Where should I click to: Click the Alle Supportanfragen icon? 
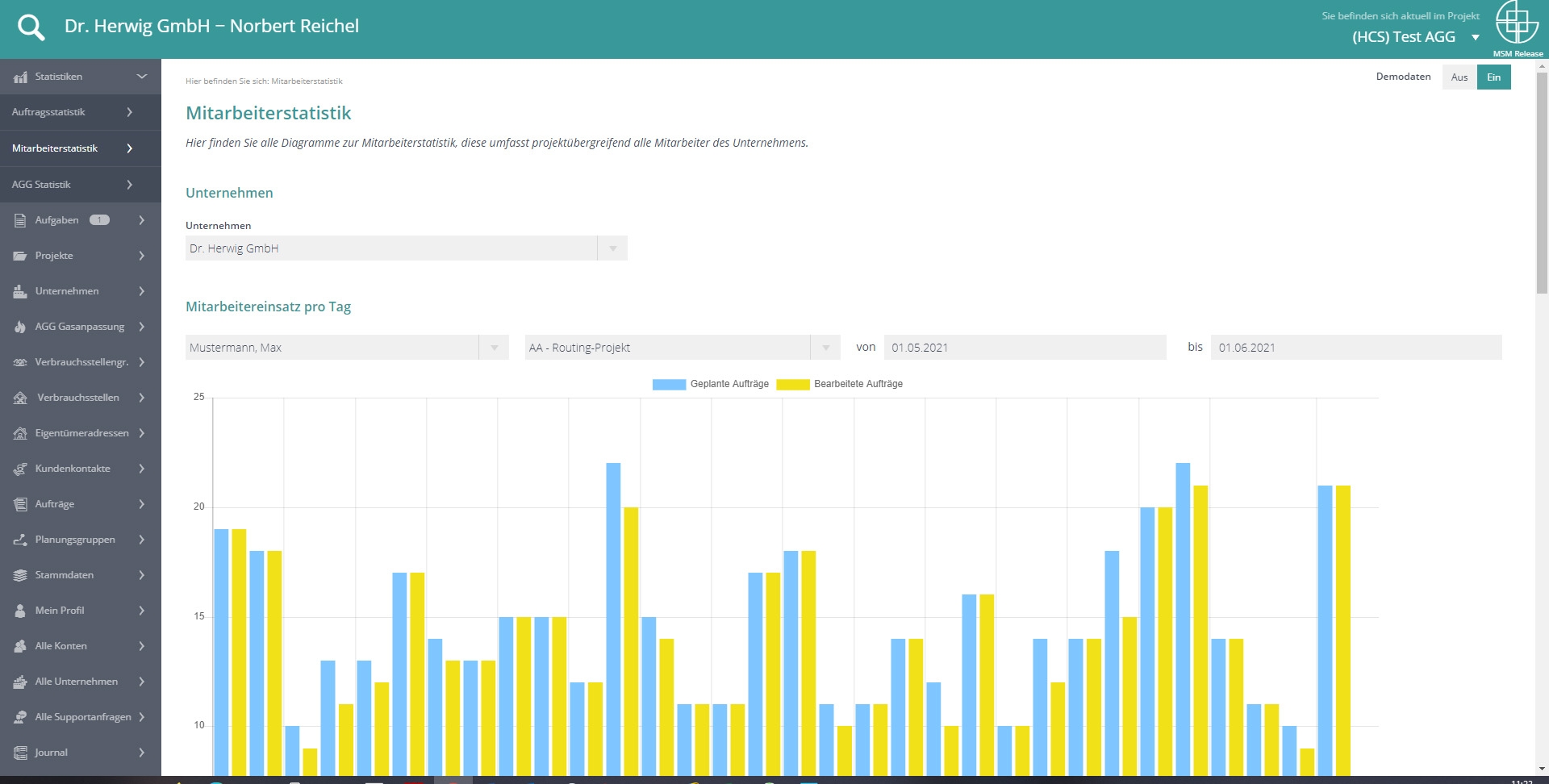coord(20,717)
